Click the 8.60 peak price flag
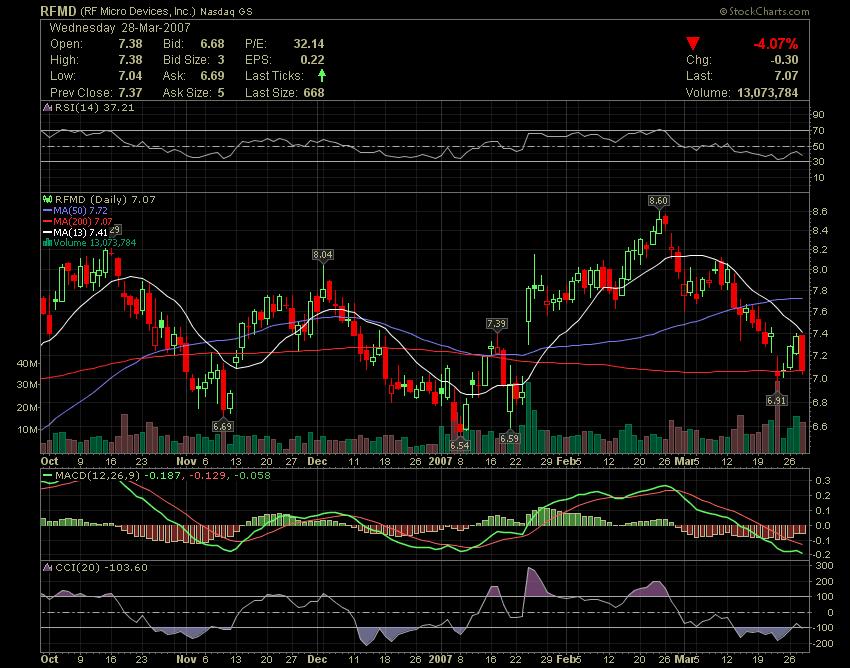 pos(658,201)
